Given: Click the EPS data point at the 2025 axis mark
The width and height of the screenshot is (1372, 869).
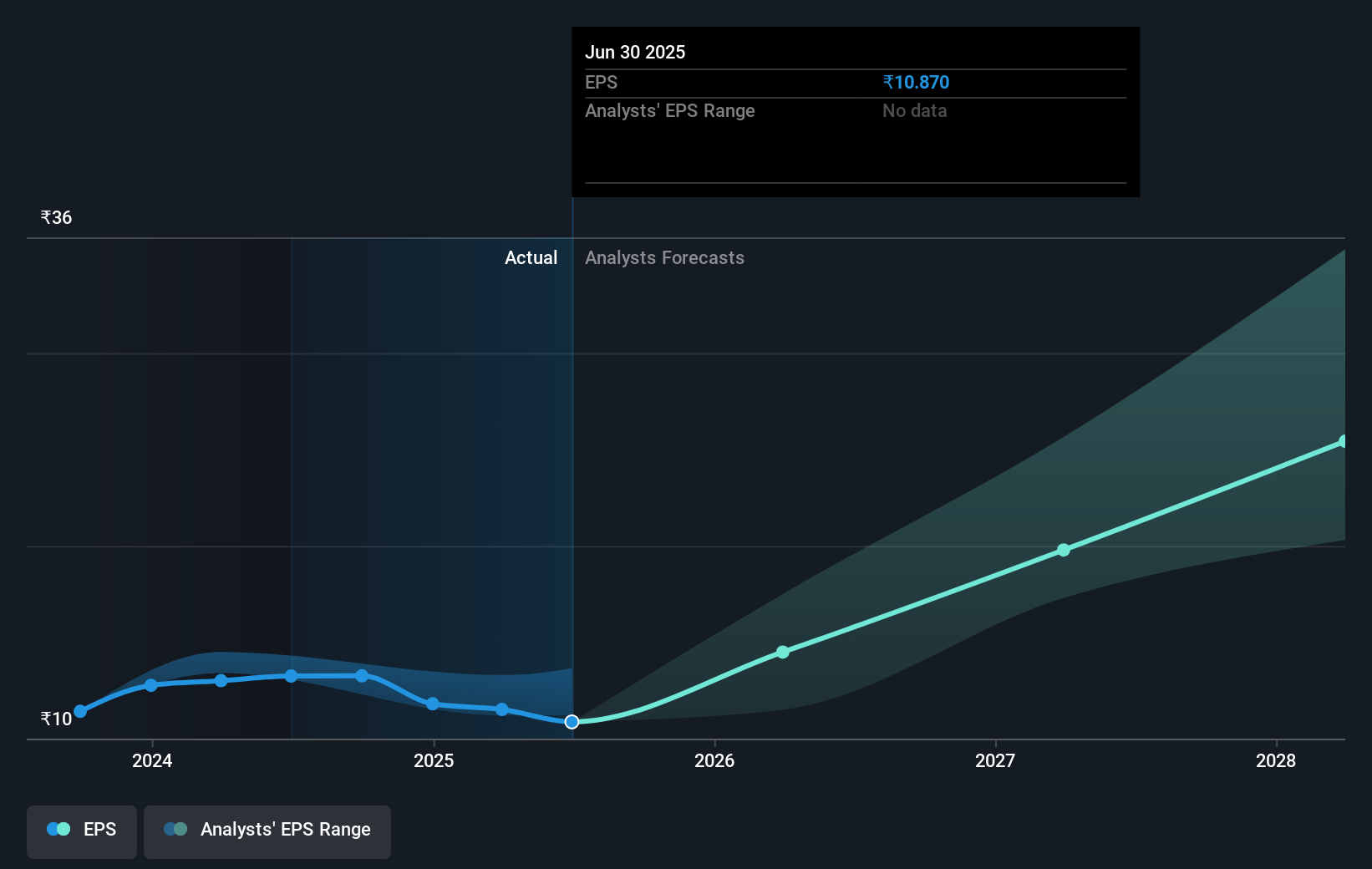Looking at the screenshot, I should 433,704.
